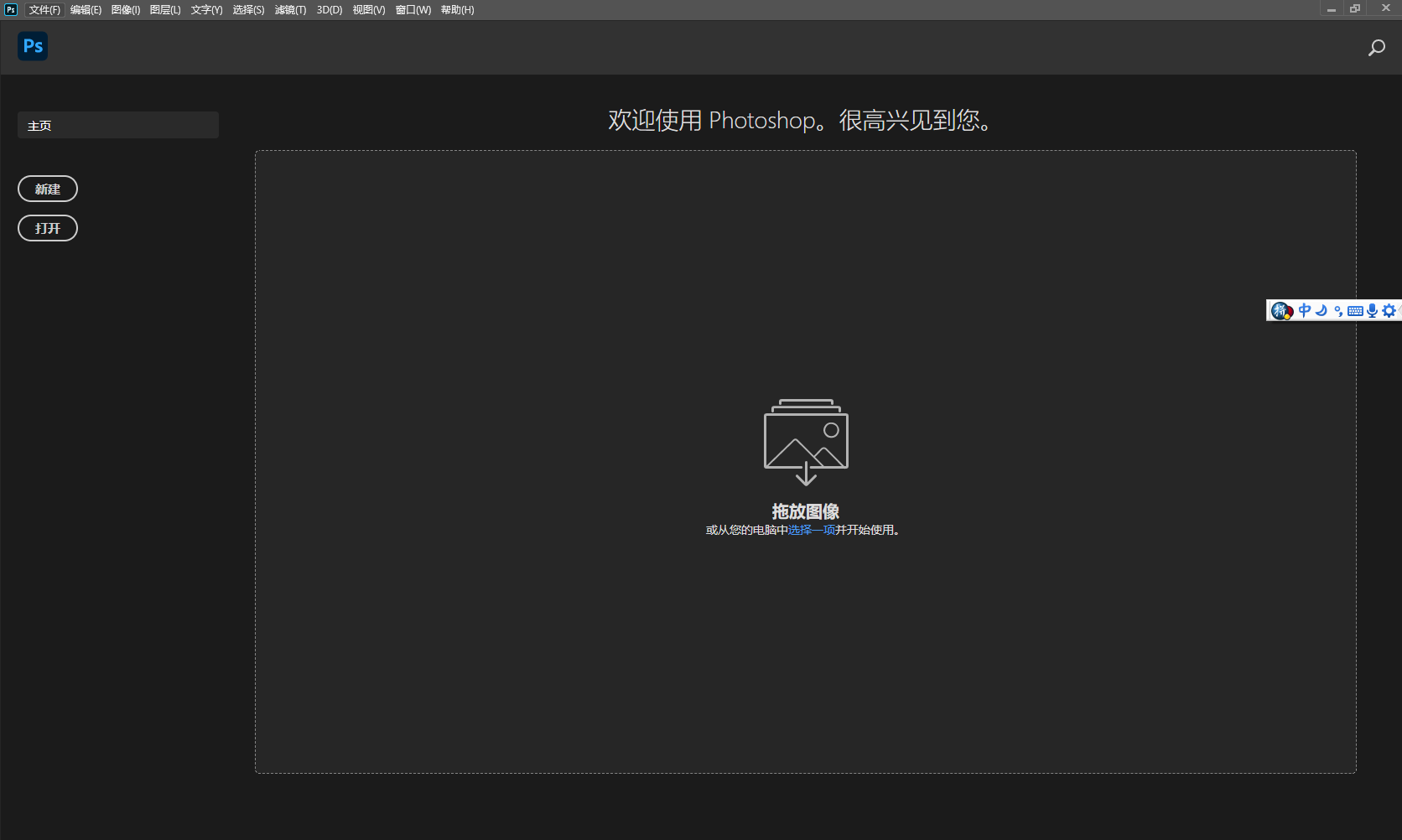The width and height of the screenshot is (1402, 840).
Task: Click the 选择一项 link to browse files
Action: tap(810, 530)
